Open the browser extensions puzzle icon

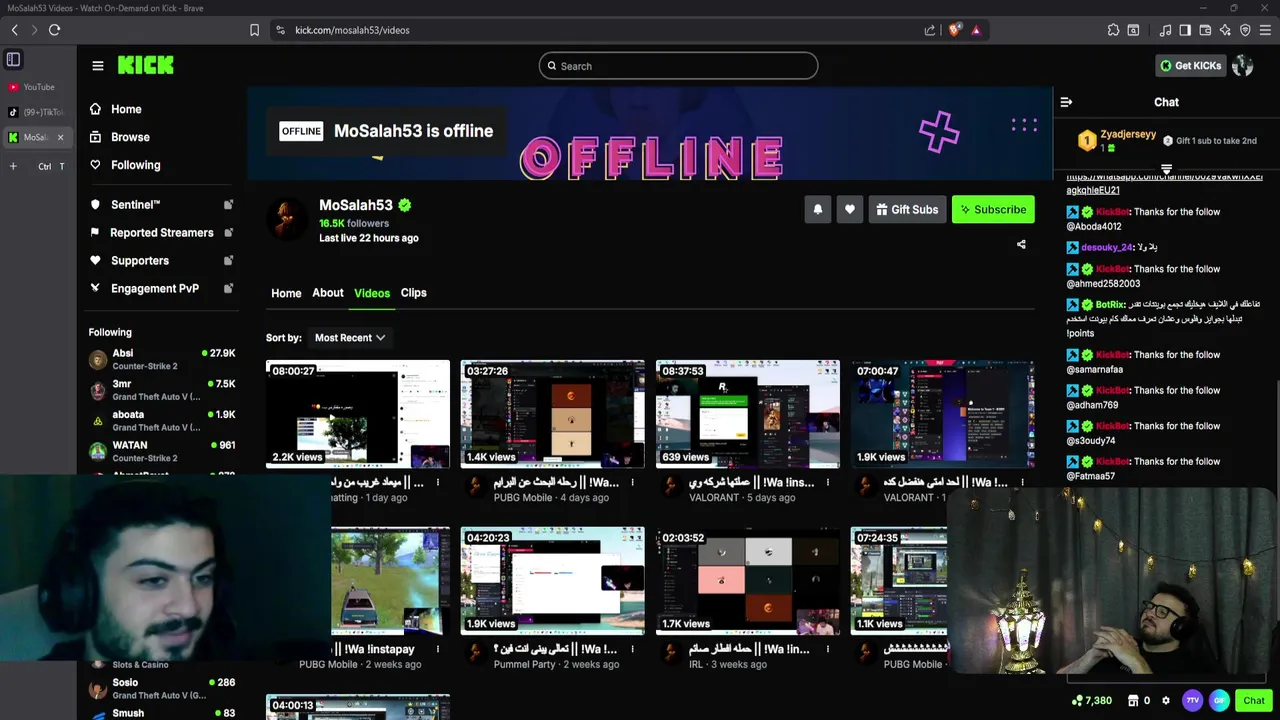1113,30
